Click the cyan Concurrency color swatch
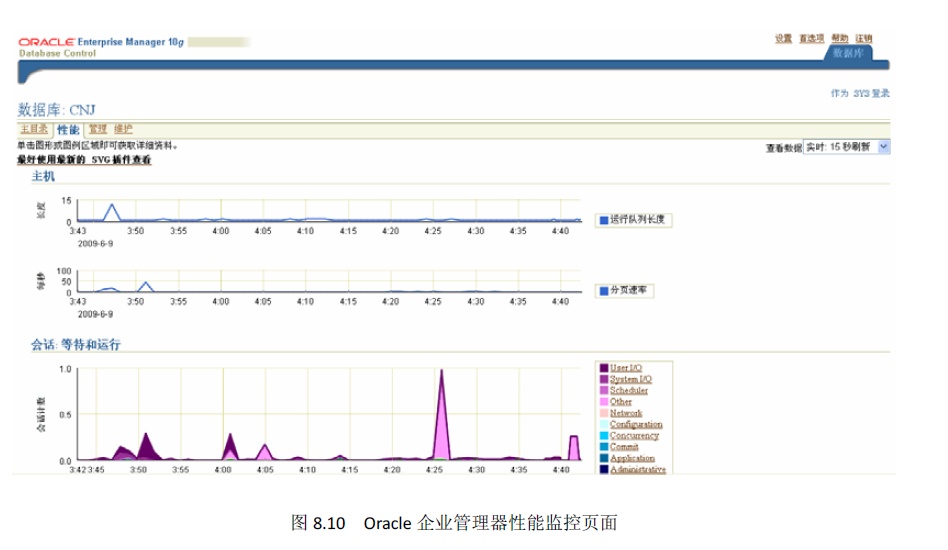The height and width of the screenshot is (550, 948). 603,435
